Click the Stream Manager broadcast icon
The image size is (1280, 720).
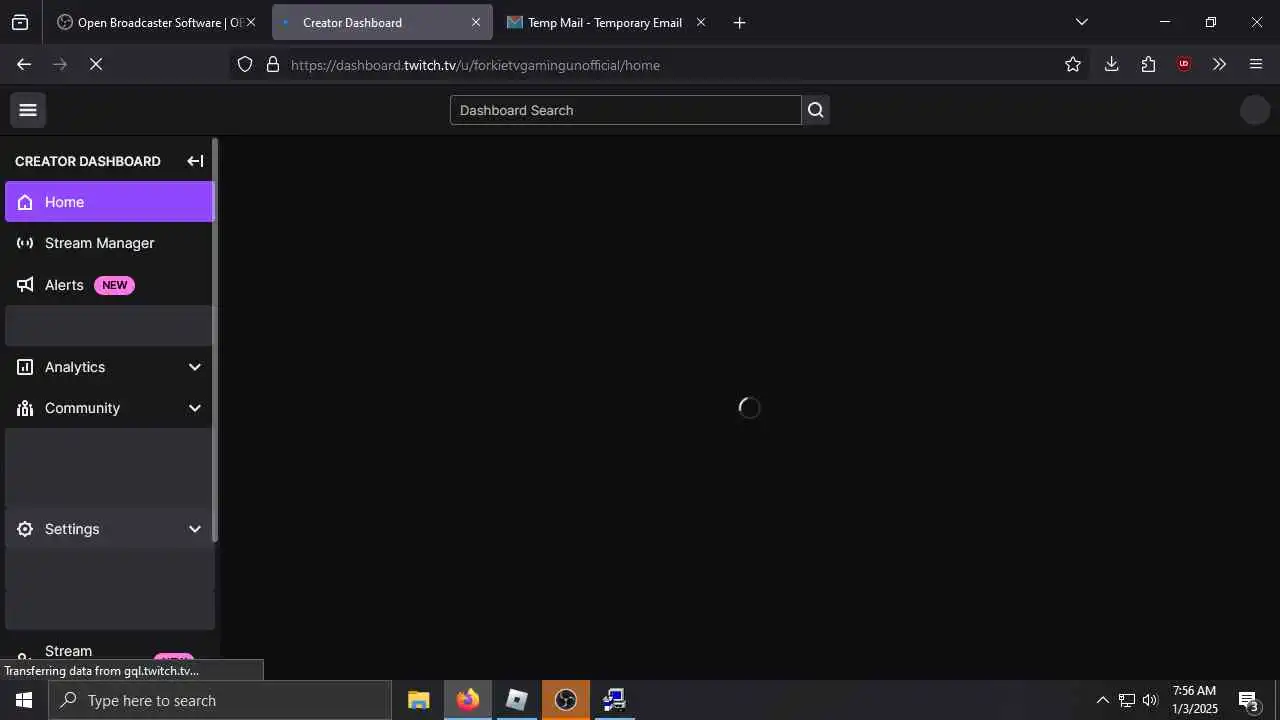[25, 243]
